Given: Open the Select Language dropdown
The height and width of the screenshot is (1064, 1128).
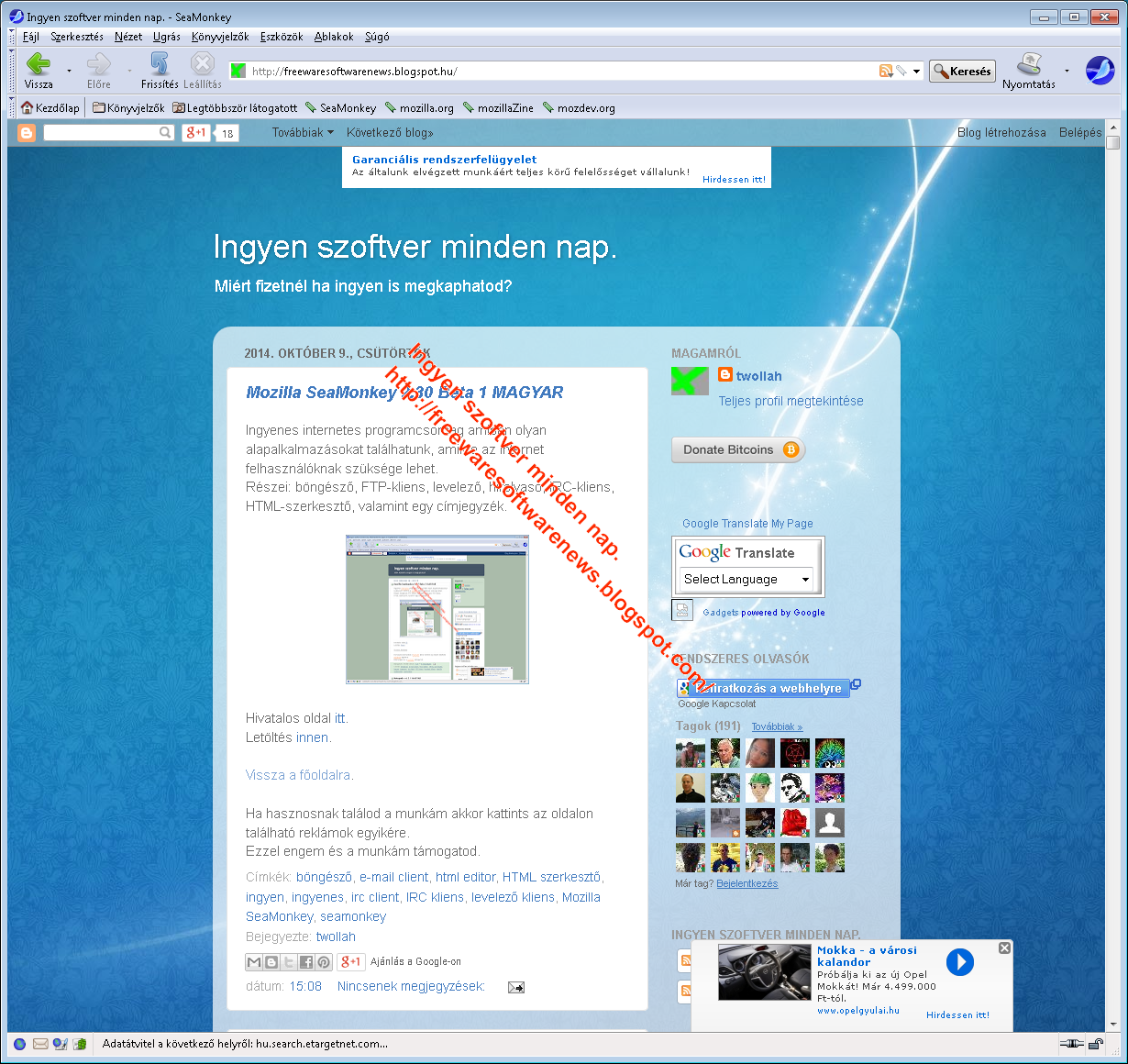Looking at the screenshot, I should point(746,579).
